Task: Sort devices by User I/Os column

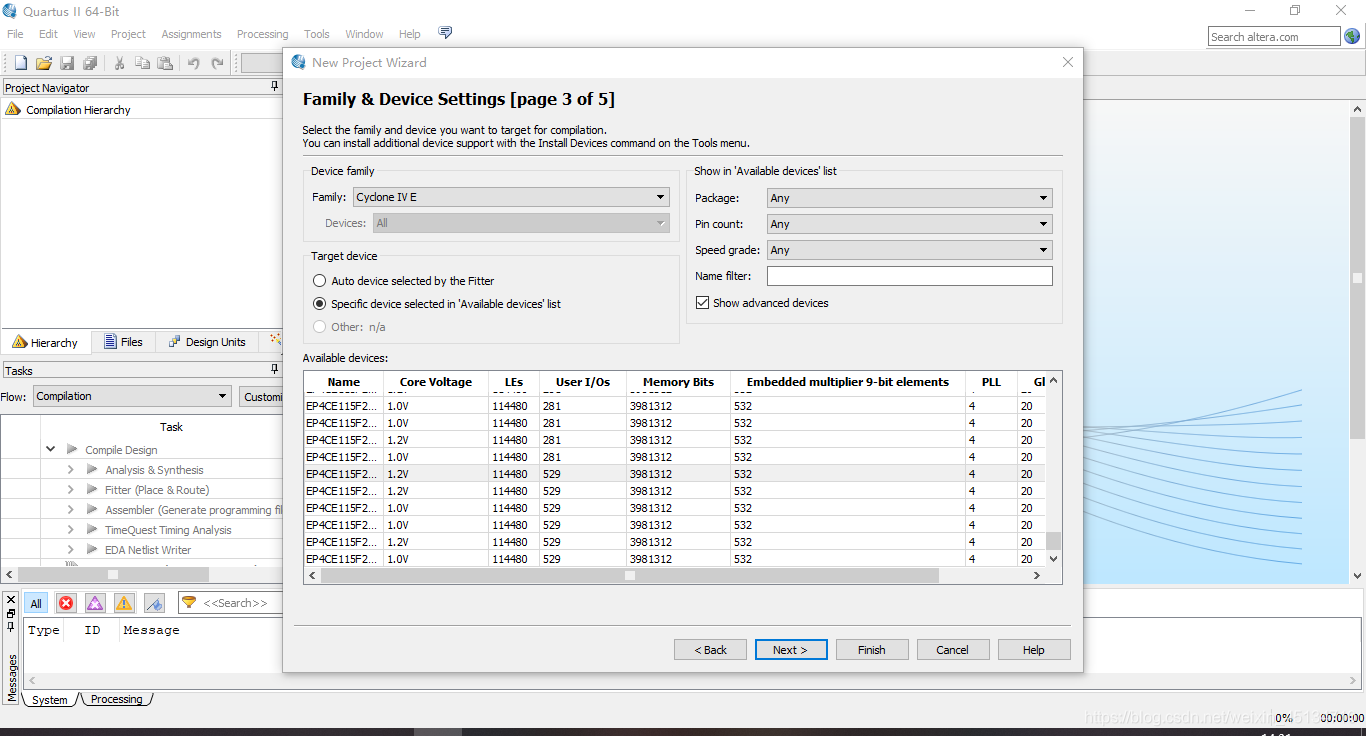Action: click(583, 382)
